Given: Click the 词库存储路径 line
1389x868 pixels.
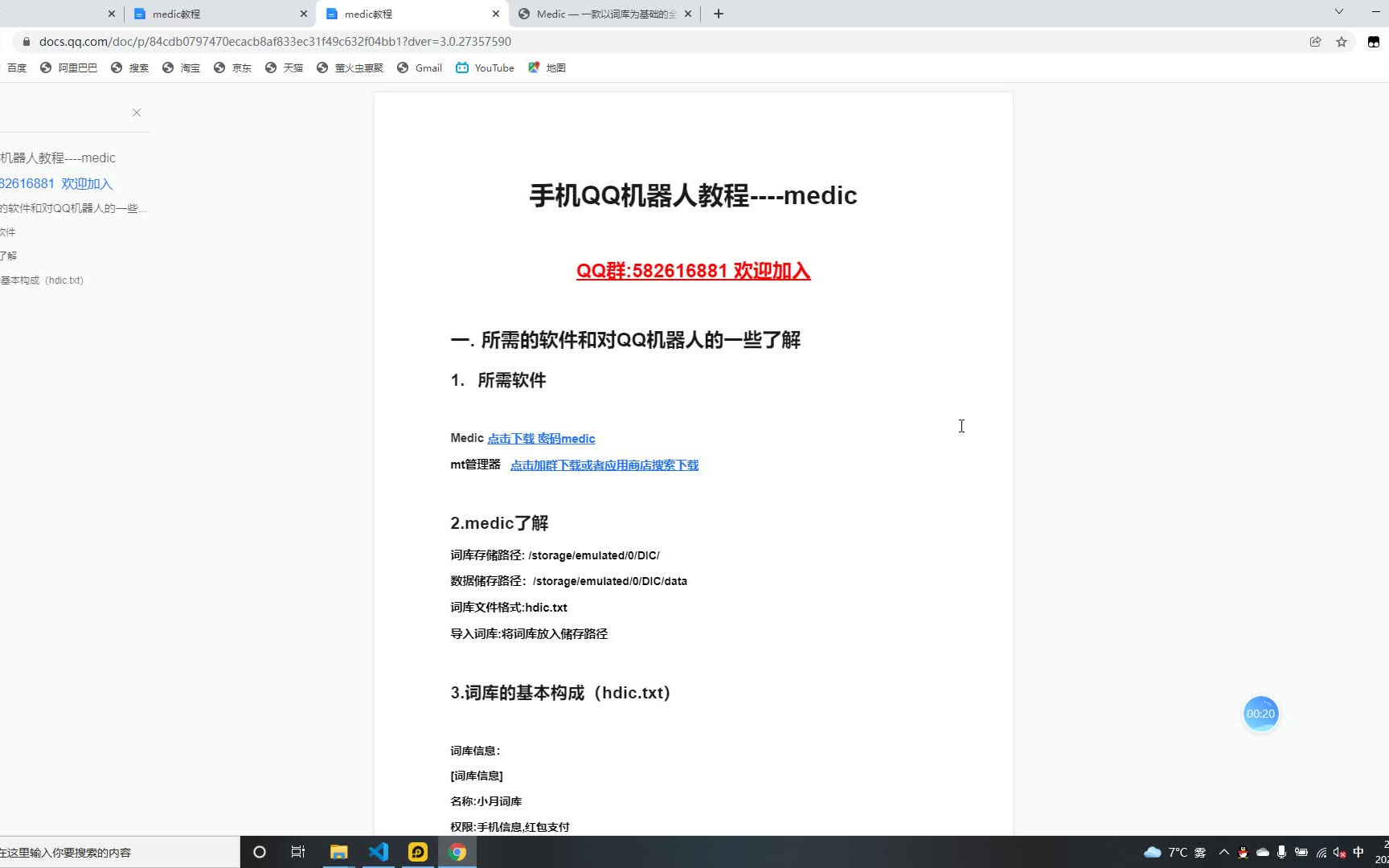Looking at the screenshot, I should point(555,555).
